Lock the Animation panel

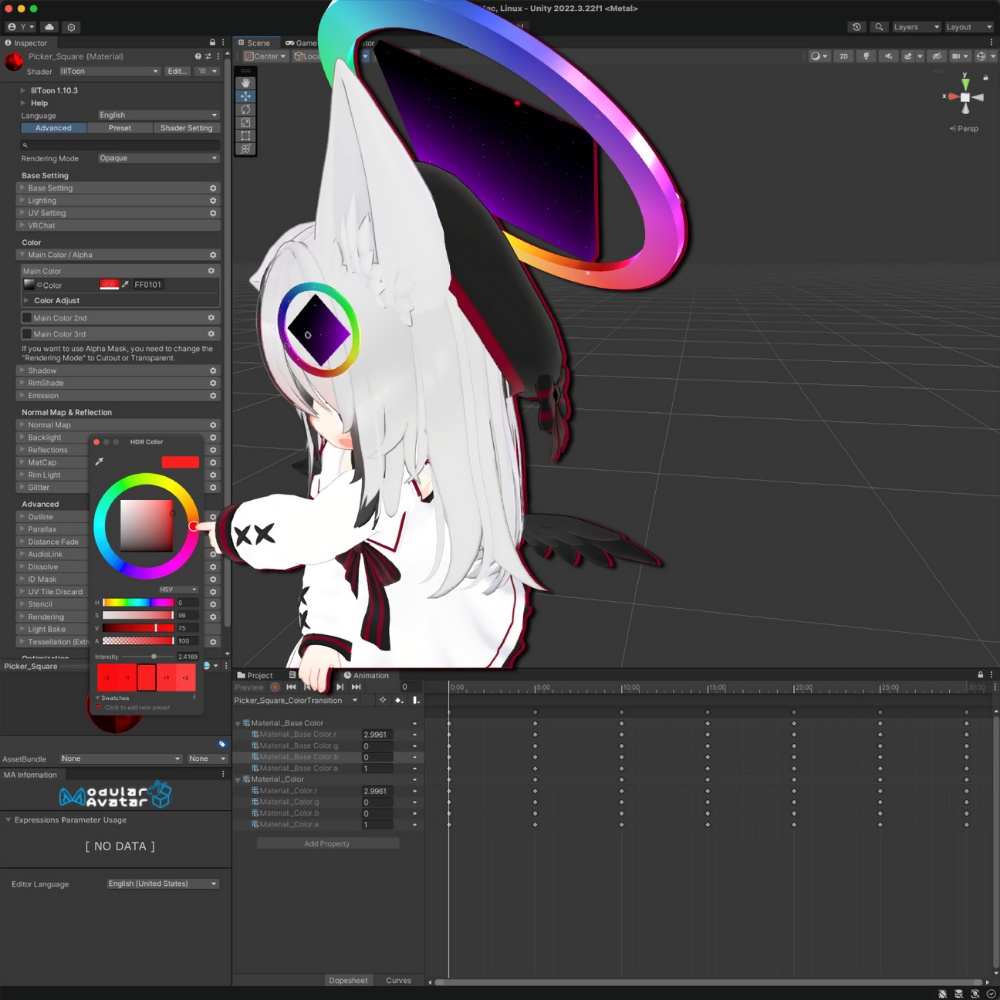980,675
